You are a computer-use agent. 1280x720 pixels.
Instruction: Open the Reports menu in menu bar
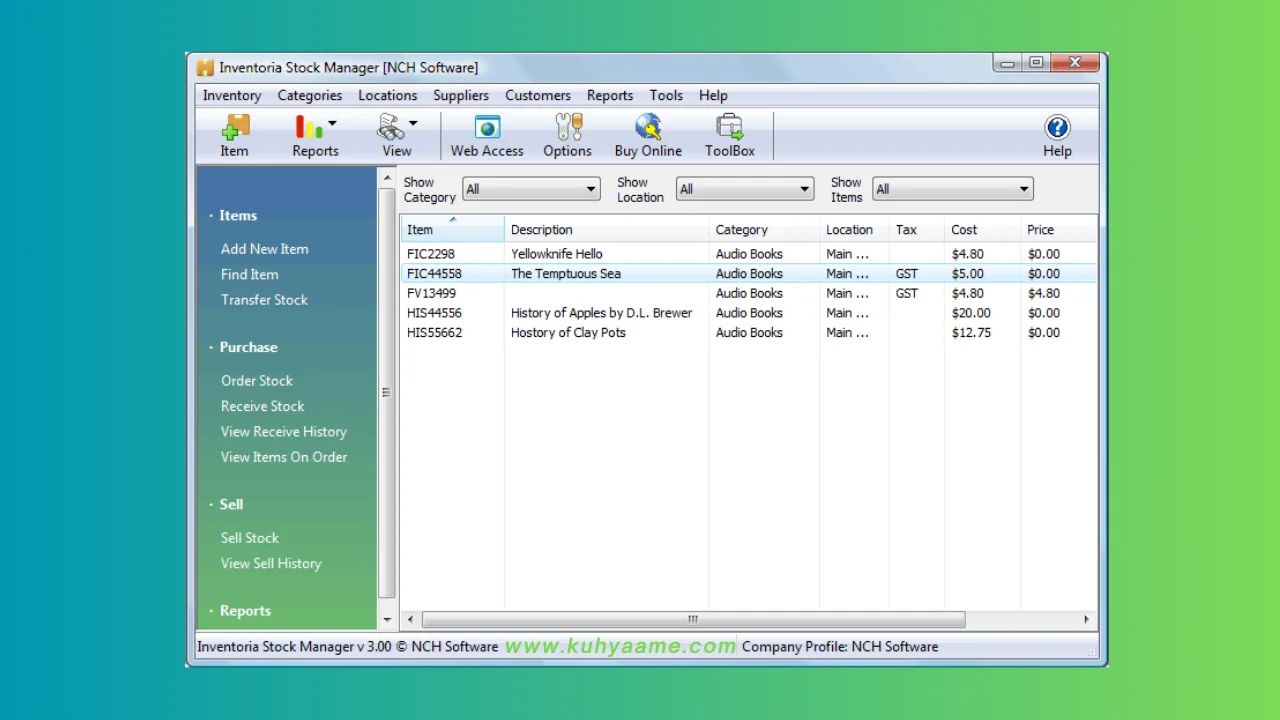click(x=610, y=95)
